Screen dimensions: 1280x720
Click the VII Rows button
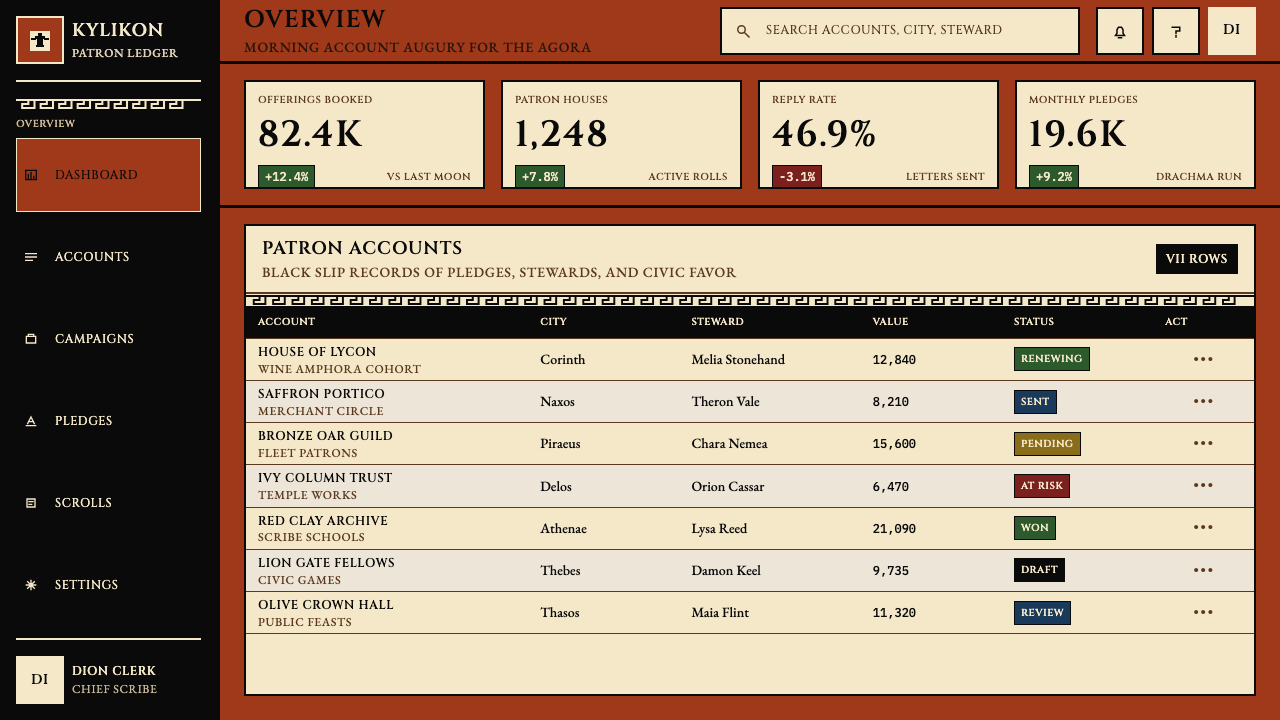1196,259
